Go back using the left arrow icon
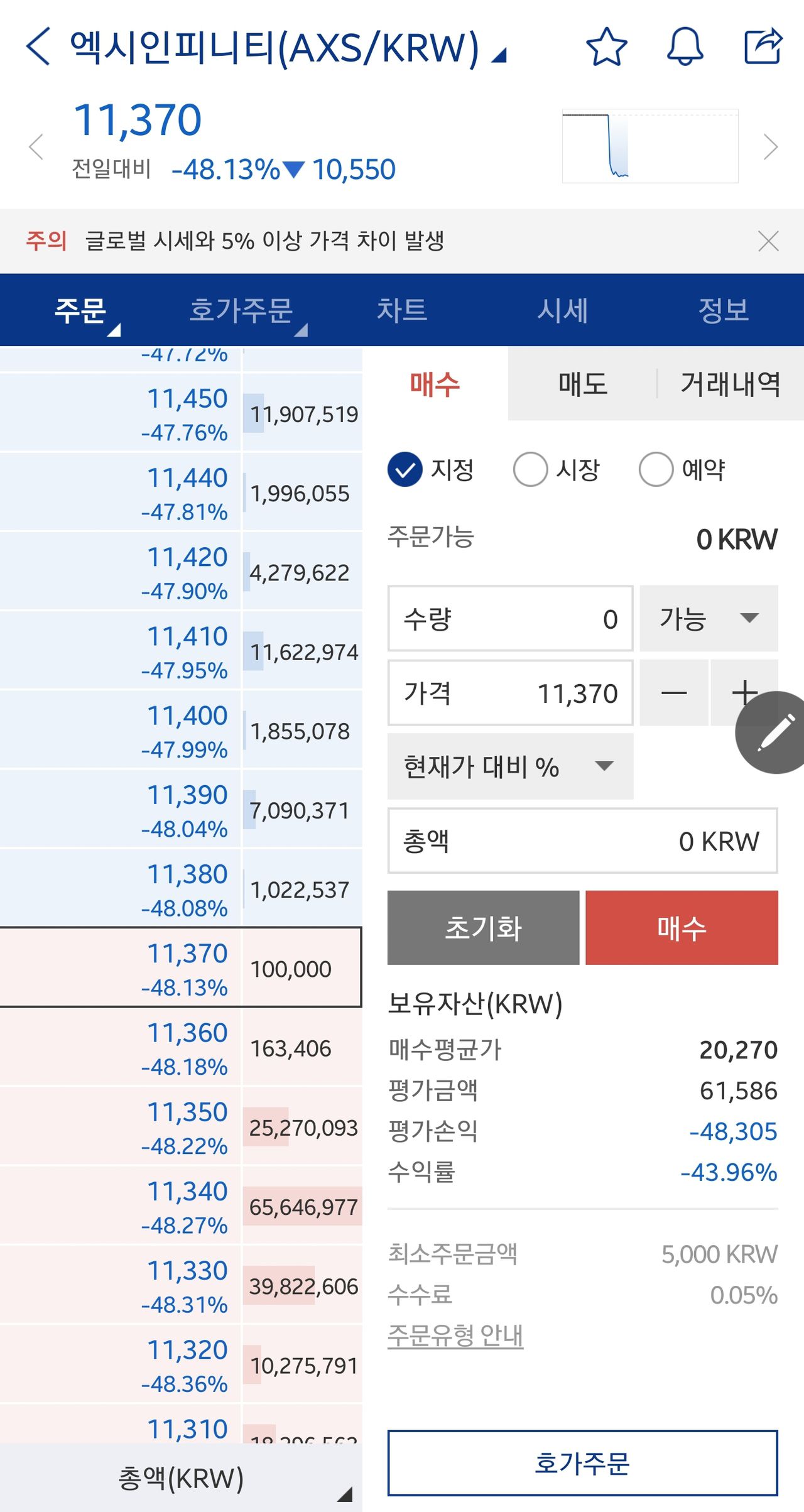Screen dimensions: 804x1512 38,46
